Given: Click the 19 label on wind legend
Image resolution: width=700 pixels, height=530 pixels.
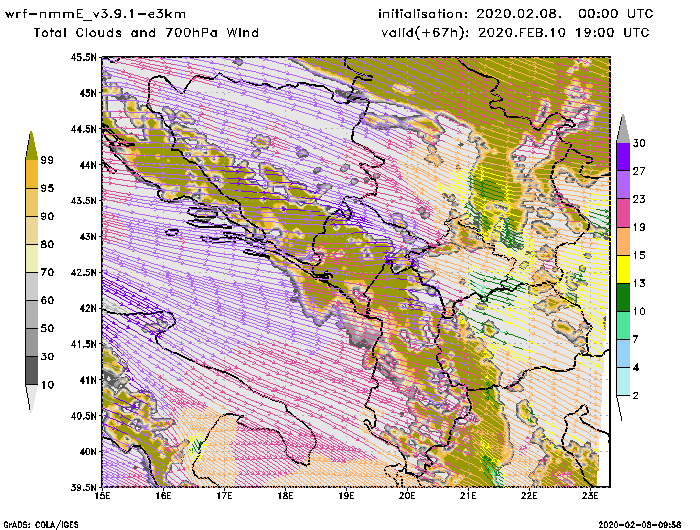Looking at the screenshot, I should 639,227.
